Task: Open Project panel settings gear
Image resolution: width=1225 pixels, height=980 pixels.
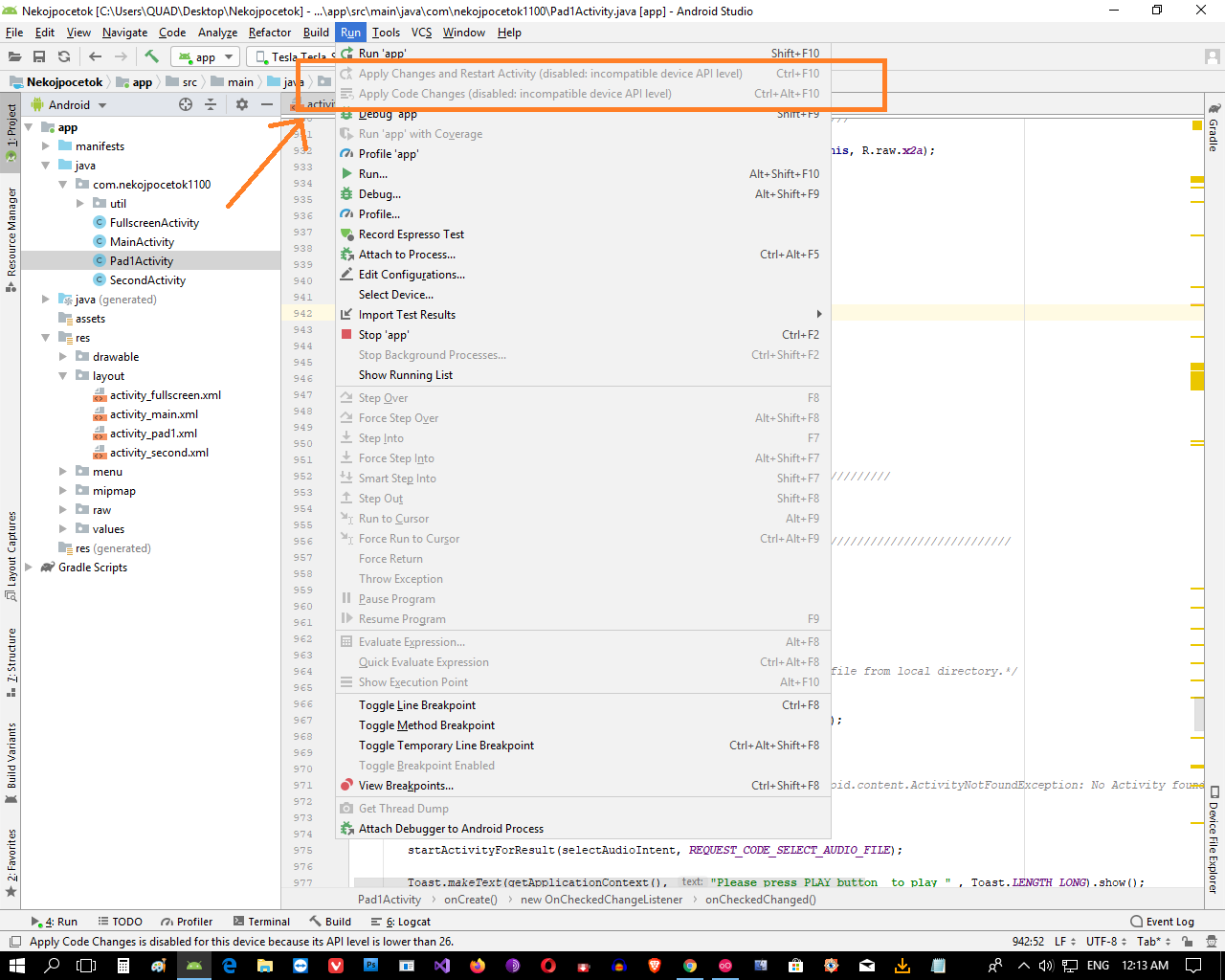Action: [241, 104]
